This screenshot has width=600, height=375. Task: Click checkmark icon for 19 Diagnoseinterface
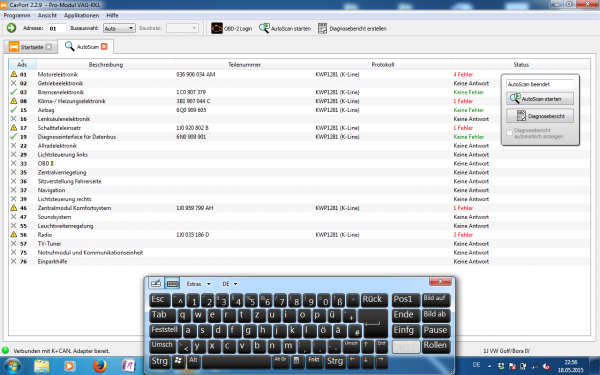[13, 136]
